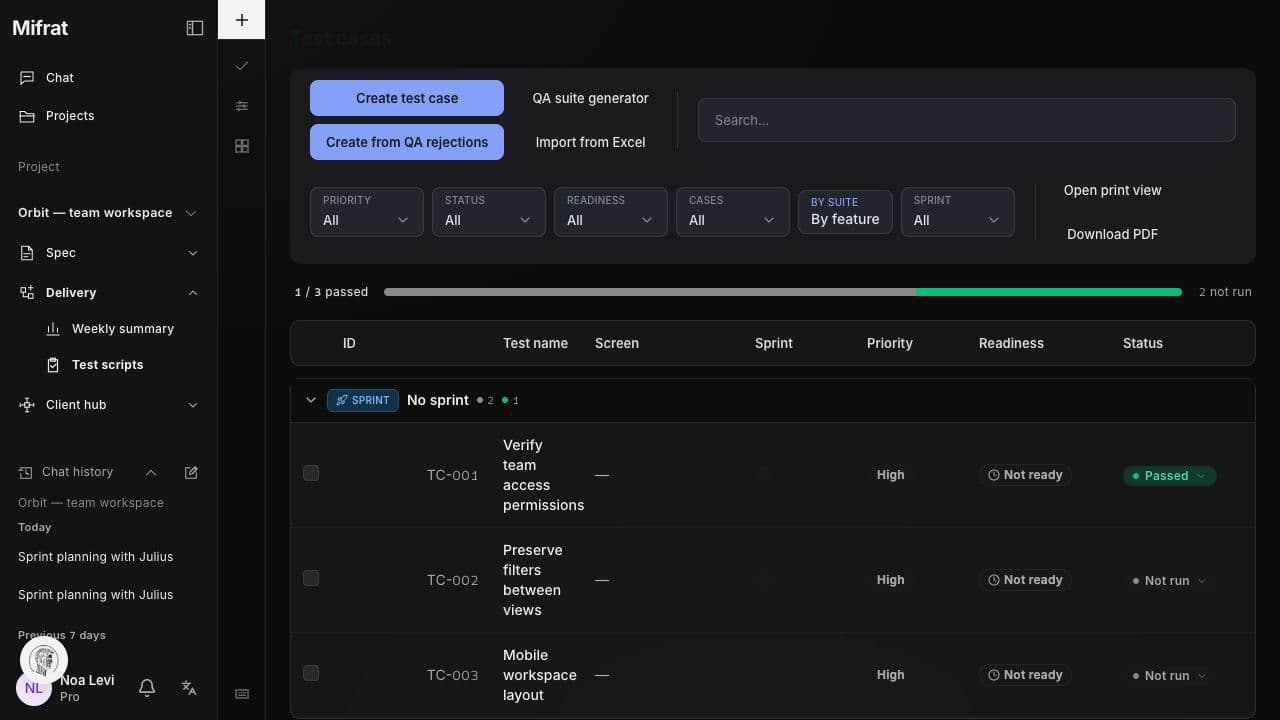This screenshot has height=720, width=1280.
Task: Click the language translate icon
Action: click(189, 687)
